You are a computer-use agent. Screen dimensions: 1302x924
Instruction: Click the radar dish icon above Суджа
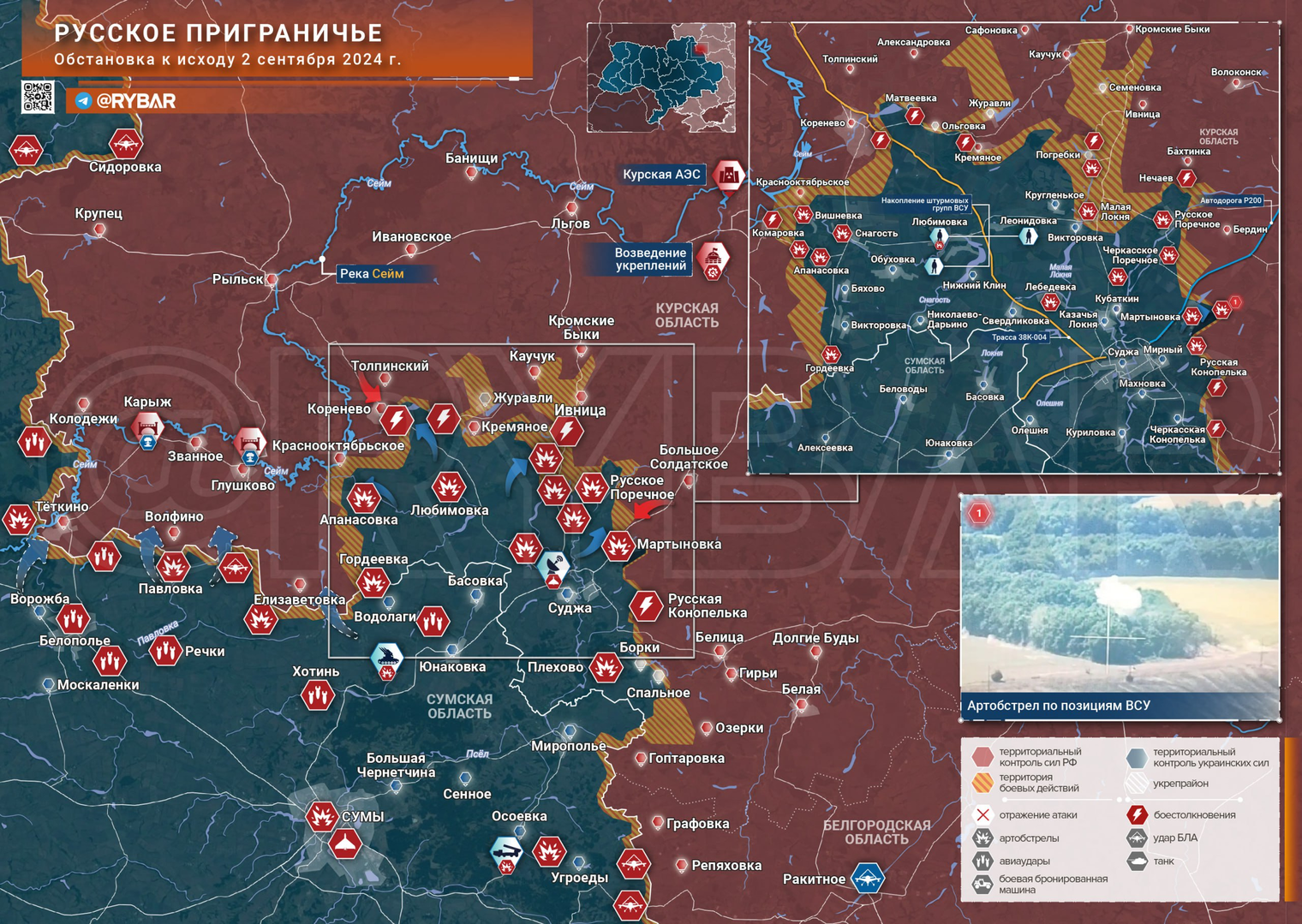click(x=554, y=566)
